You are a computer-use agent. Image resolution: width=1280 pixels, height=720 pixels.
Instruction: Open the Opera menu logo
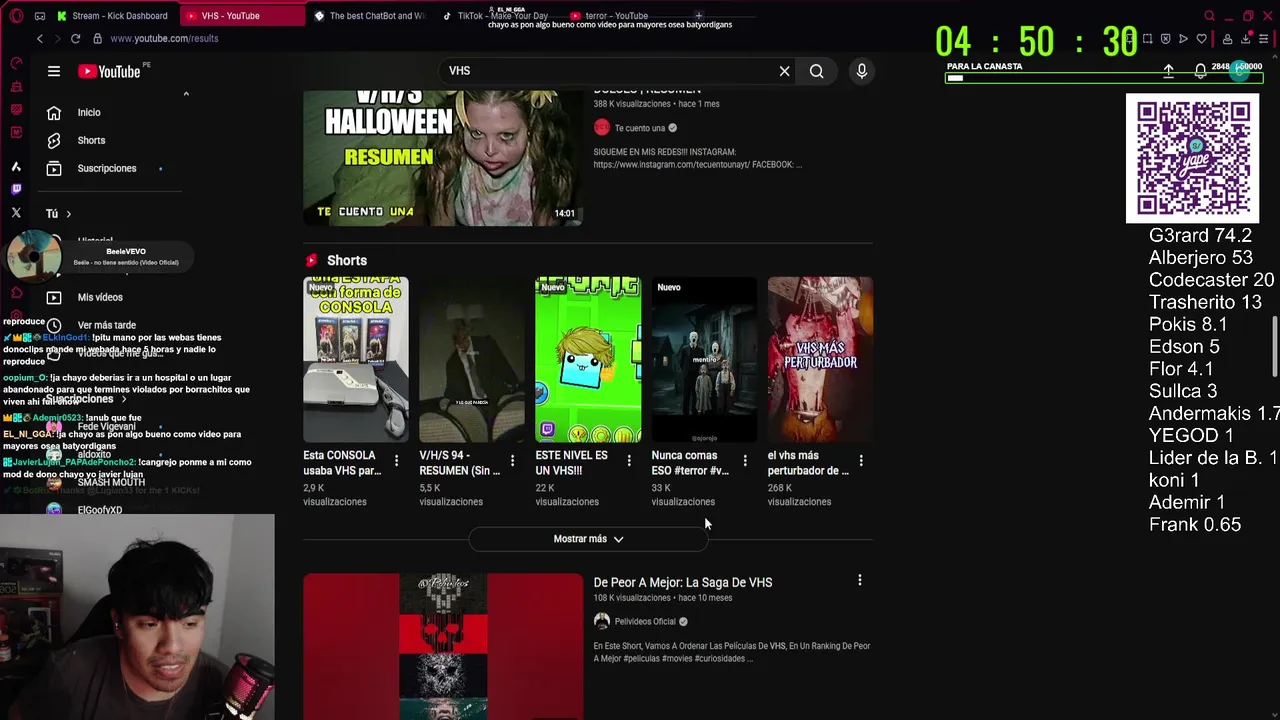pos(16,16)
